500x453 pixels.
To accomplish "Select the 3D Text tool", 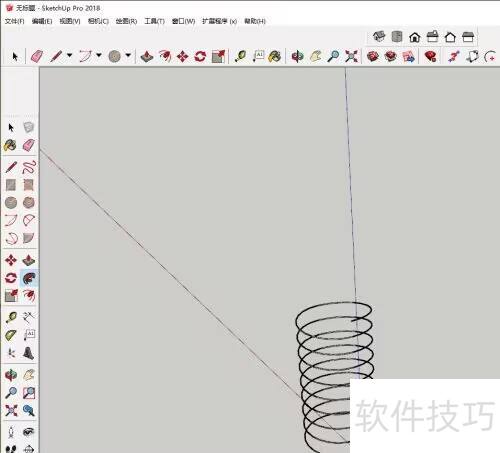I will pyautogui.click(x=29, y=353).
